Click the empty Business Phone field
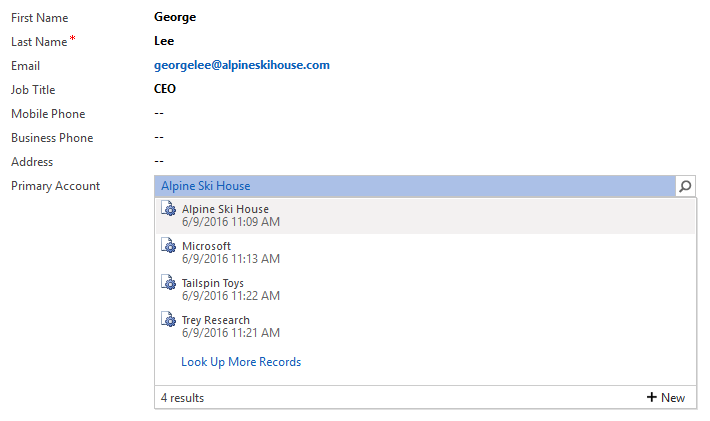This screenshot has height=421, width=710. tap(159, 137)
